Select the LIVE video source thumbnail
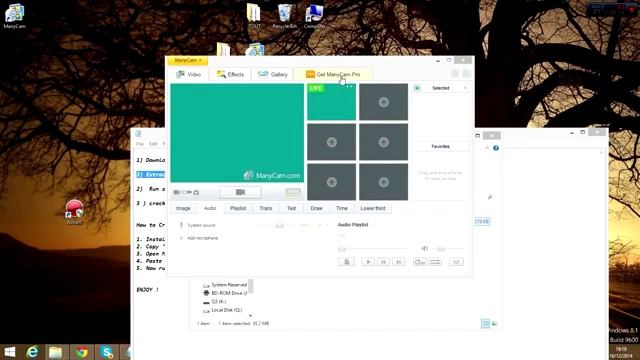The image size is (640, 360). 331,102
